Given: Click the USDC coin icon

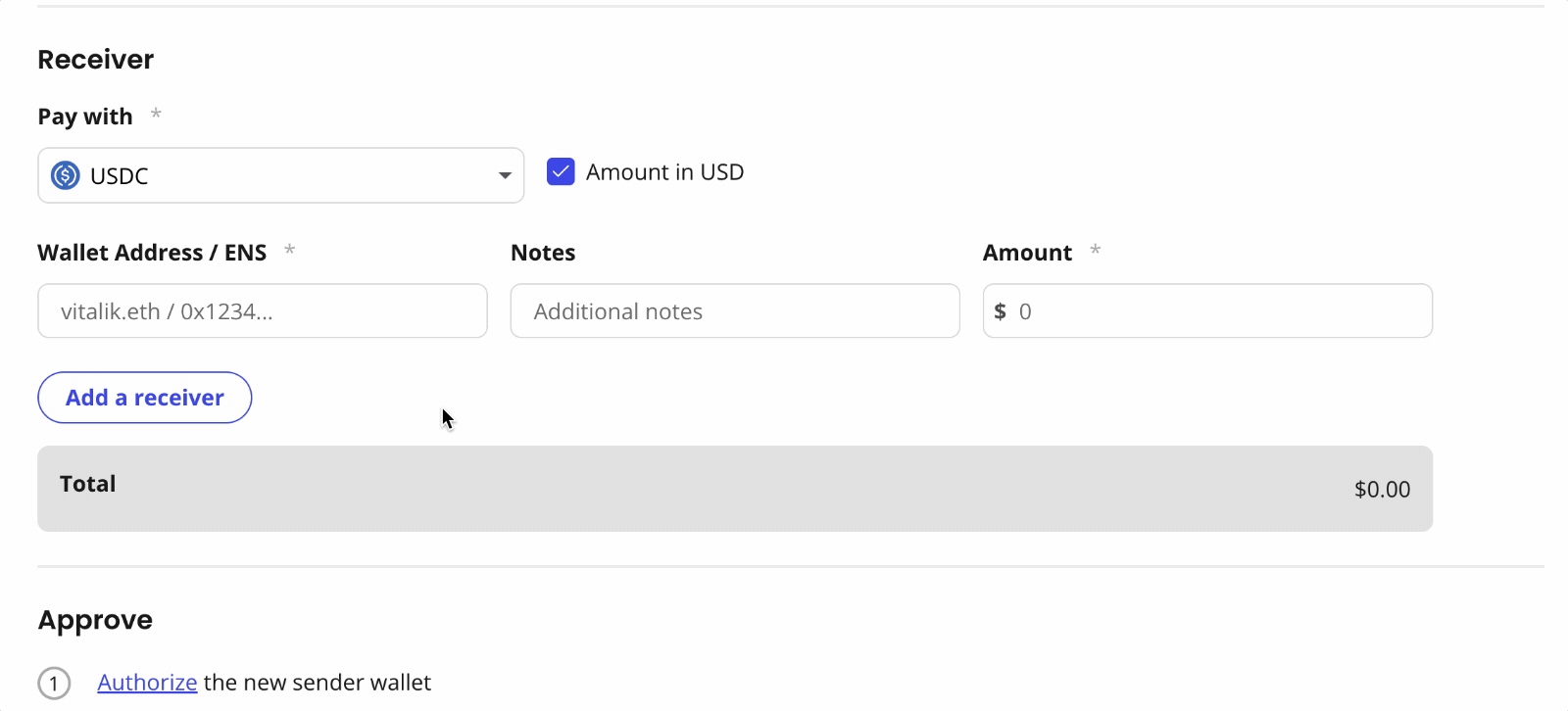Looking at the screenshot, I should point(65,175).
